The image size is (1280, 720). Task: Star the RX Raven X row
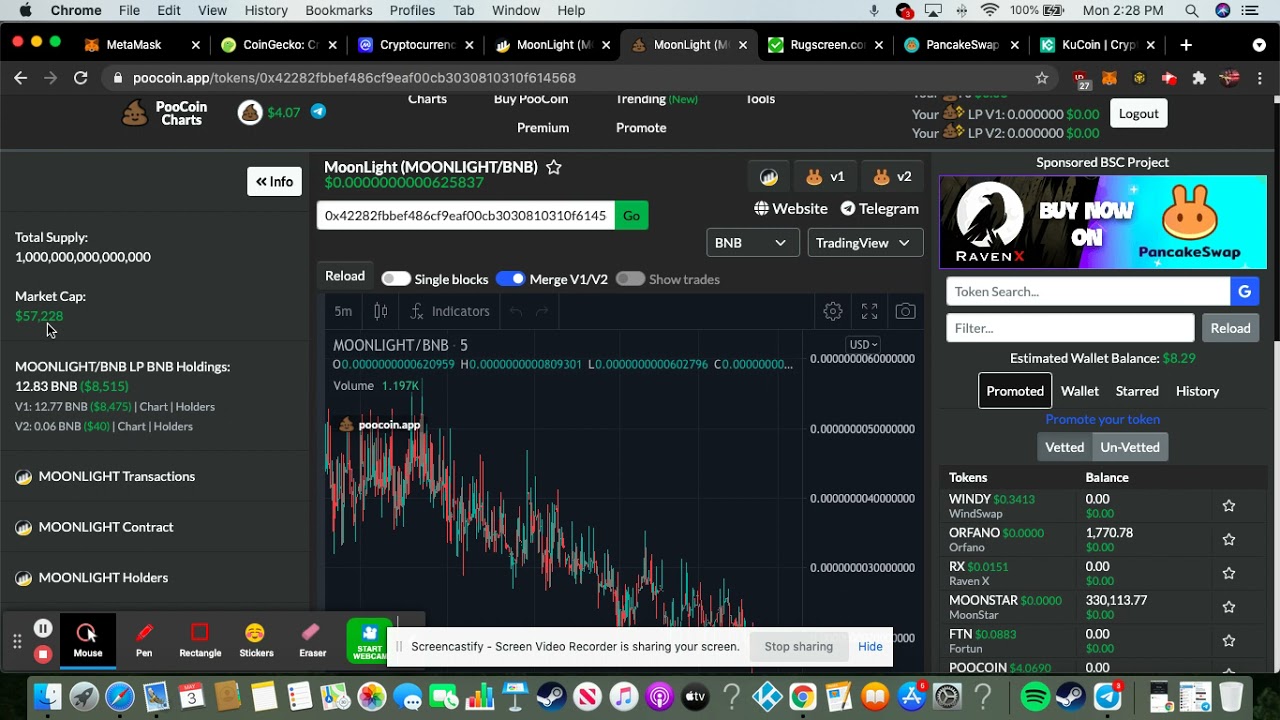click(x=1228, y=574)
